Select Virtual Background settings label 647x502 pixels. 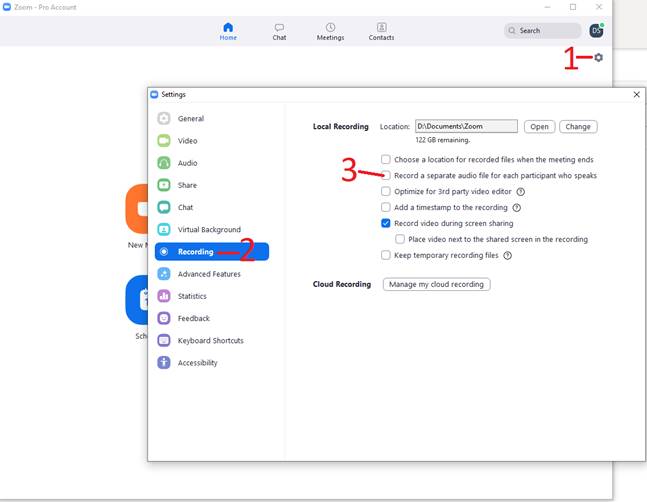coord(209,229)
